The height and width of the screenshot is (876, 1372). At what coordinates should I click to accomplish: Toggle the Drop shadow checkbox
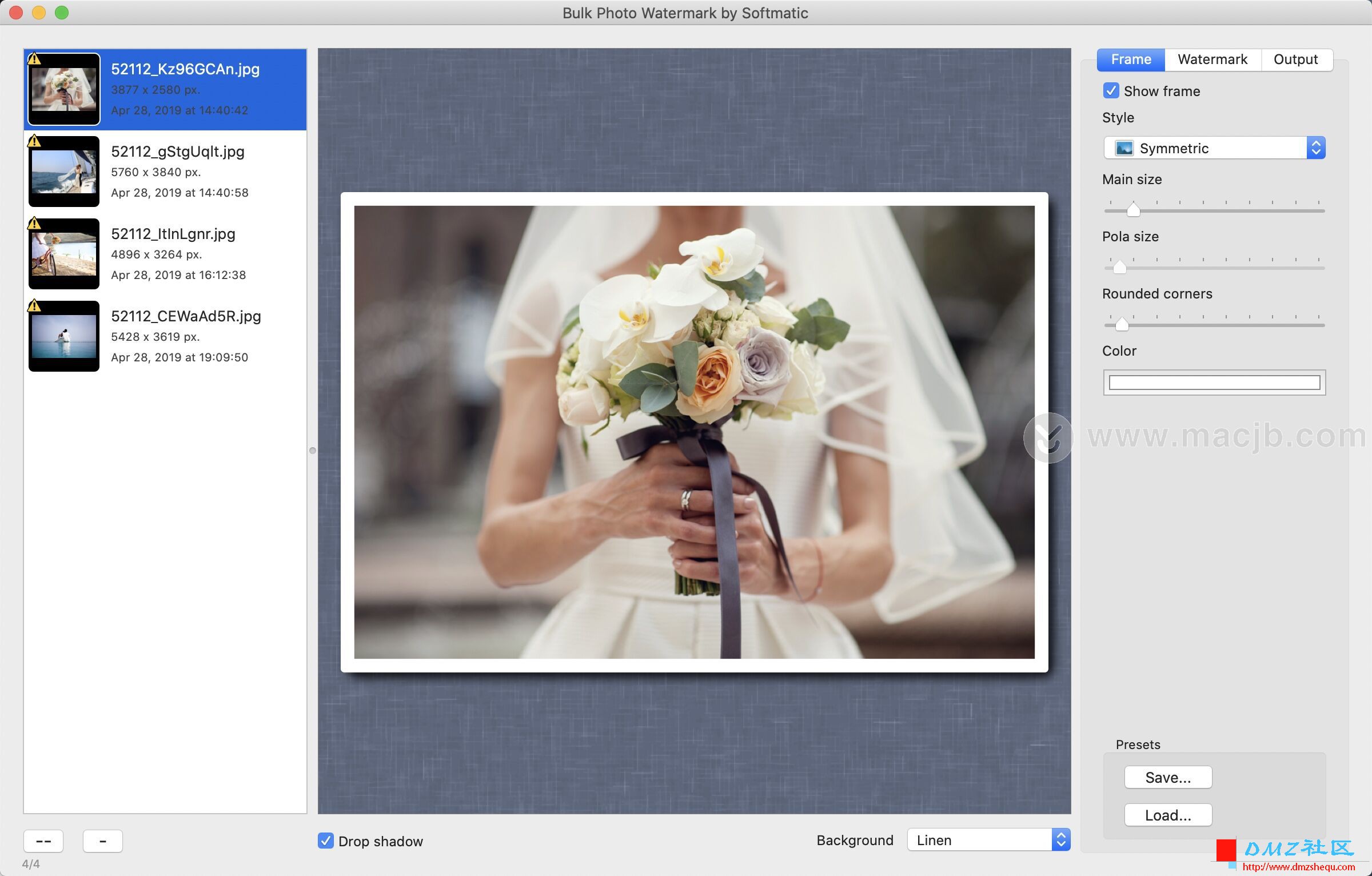pyautogui.click(x=325, y=841)
